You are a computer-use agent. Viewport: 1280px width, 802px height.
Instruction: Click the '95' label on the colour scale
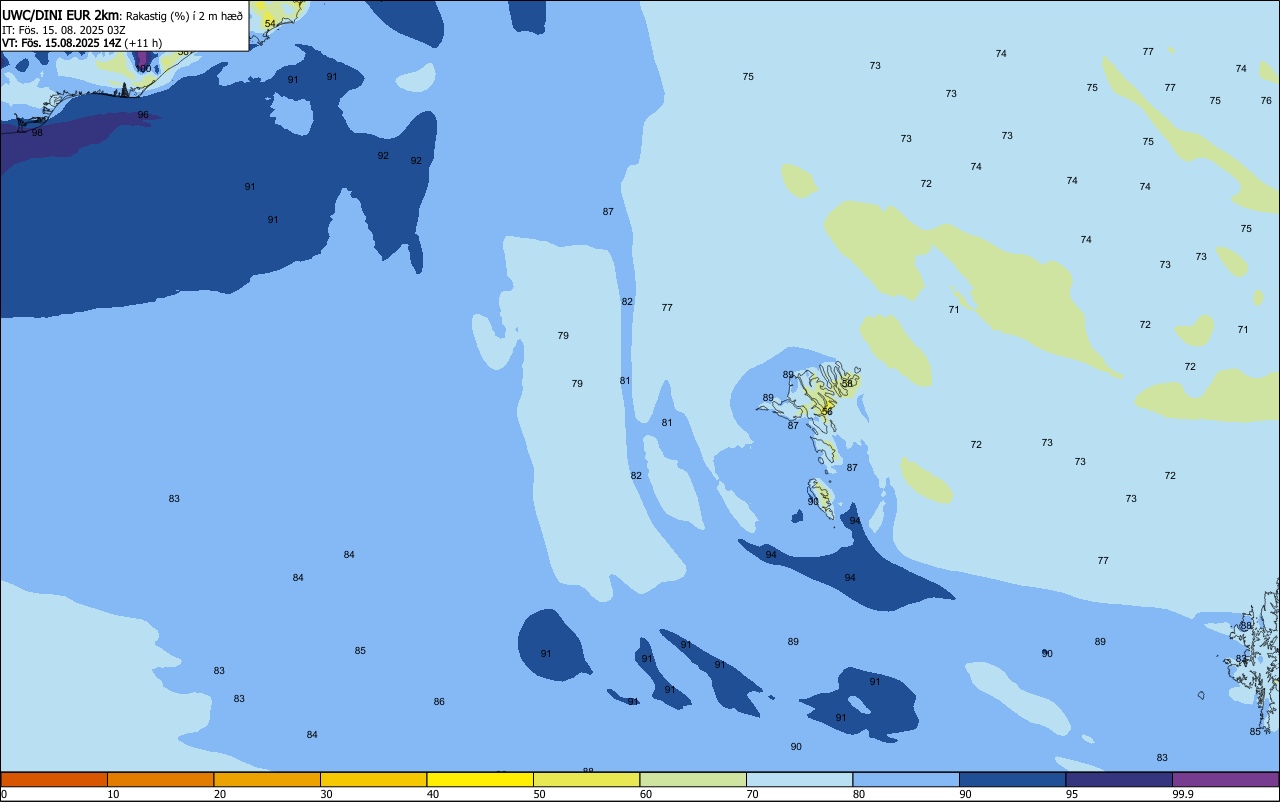click(1072, 794)
